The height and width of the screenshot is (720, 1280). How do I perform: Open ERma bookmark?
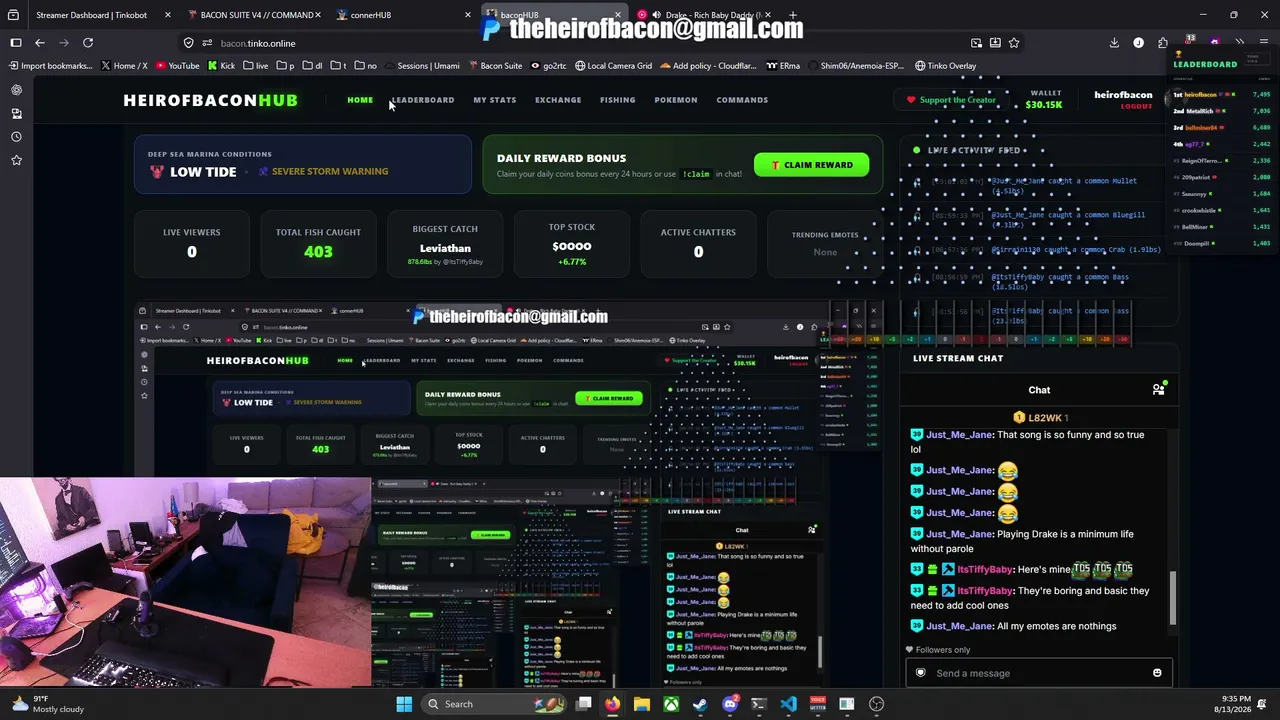783,66
